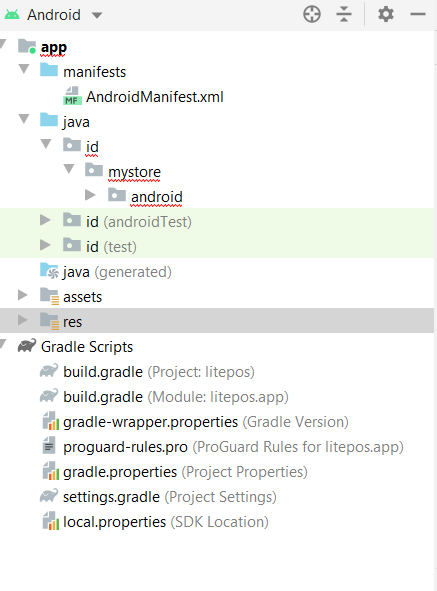
Task: Expand the res folder arrow
Action: pyautogui.click(x=23, y=320)
